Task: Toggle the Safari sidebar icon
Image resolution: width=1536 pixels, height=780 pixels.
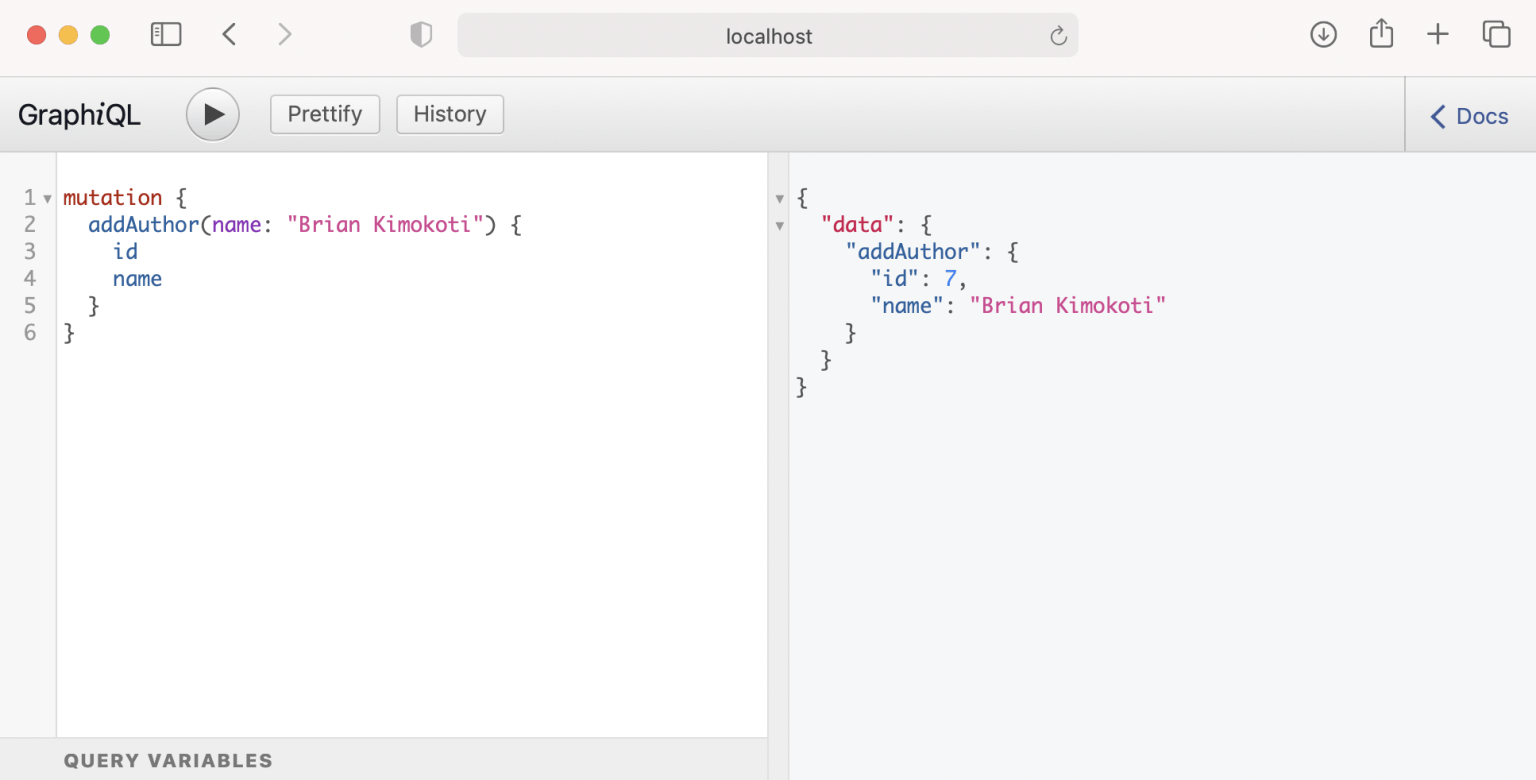Action: (166, 35)
